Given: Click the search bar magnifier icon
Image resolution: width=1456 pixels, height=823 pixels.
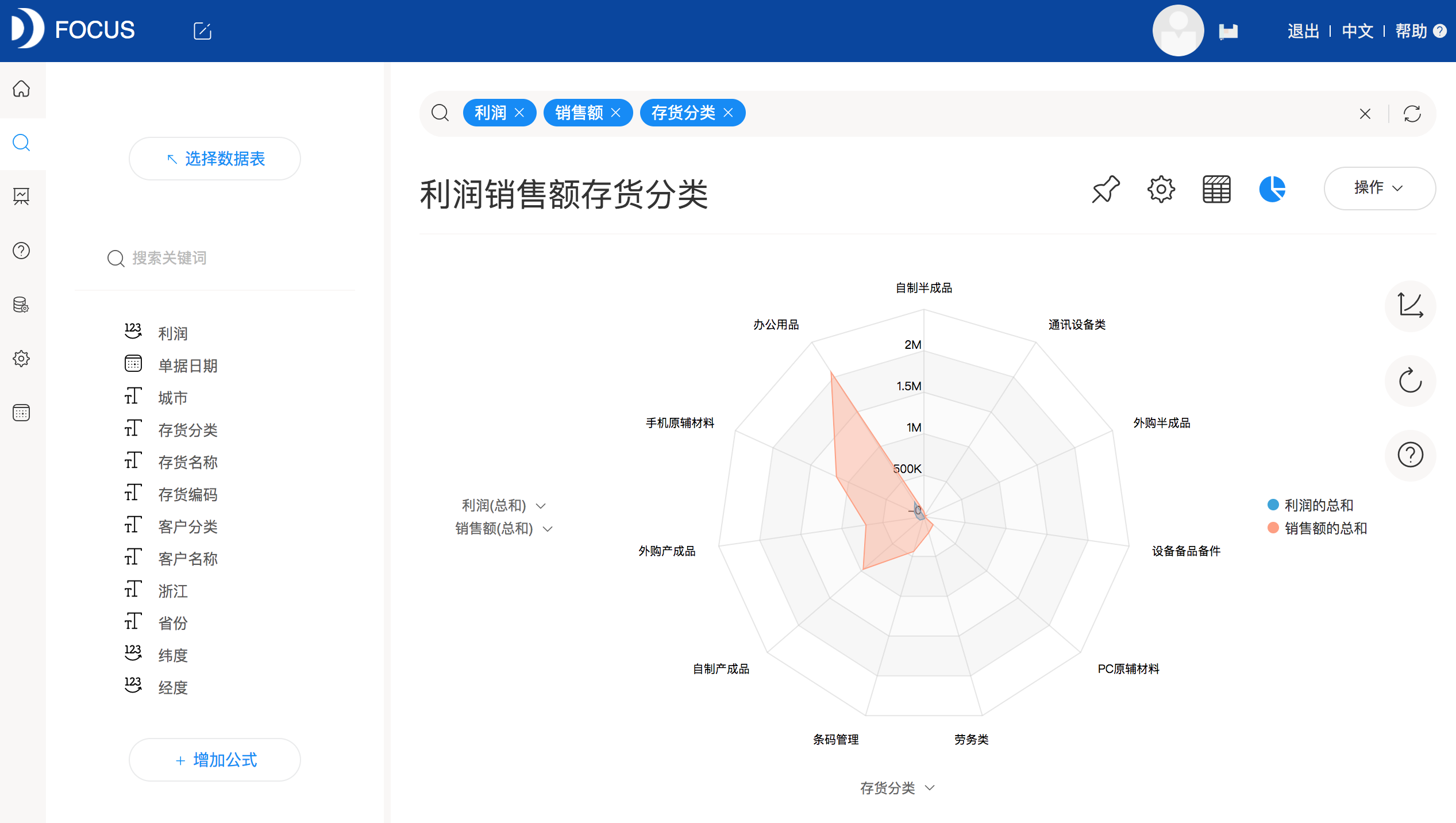Looking at the screenshot, I should 440,113.
